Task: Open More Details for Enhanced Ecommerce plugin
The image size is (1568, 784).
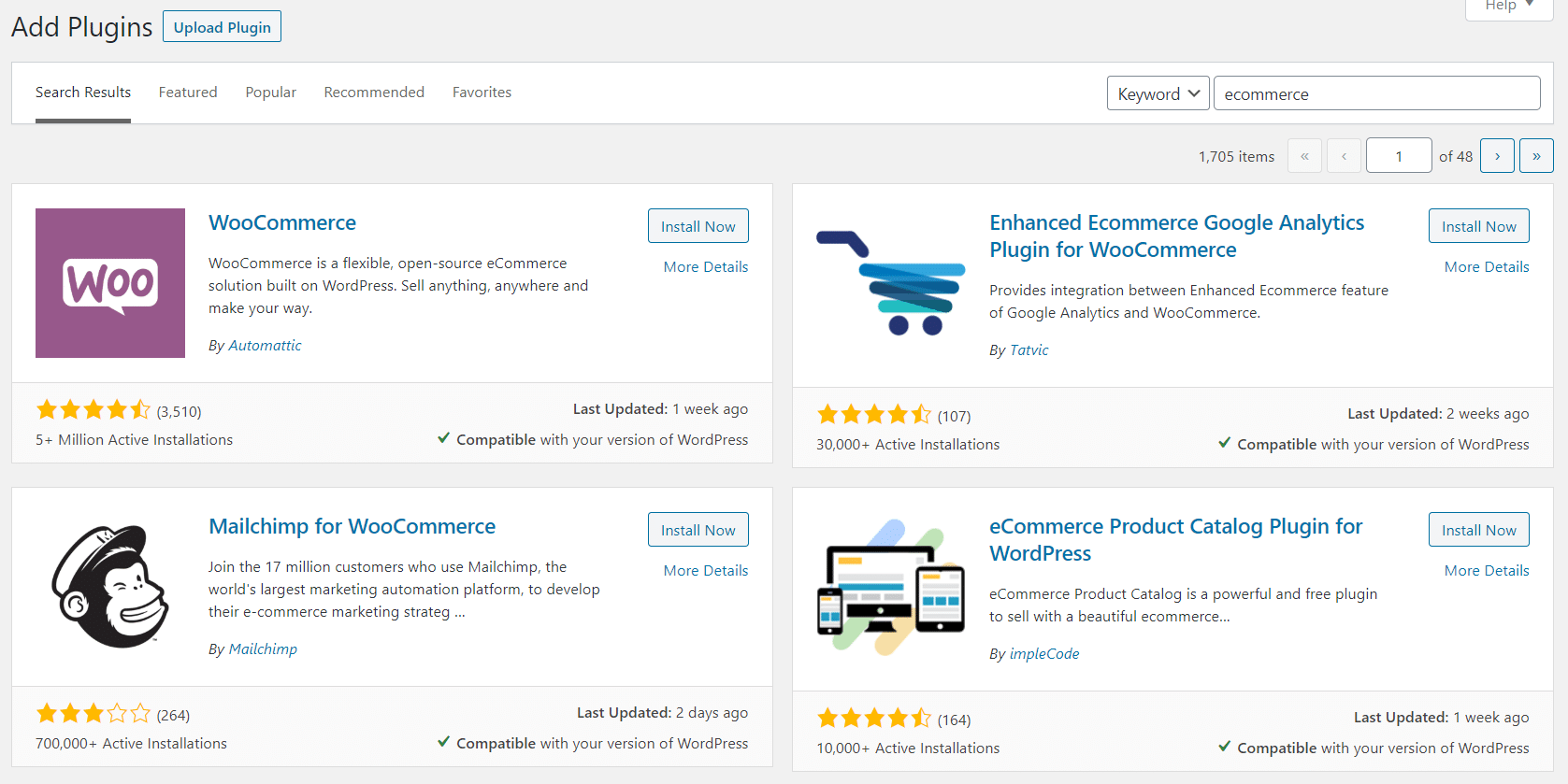Action: 1487,267
